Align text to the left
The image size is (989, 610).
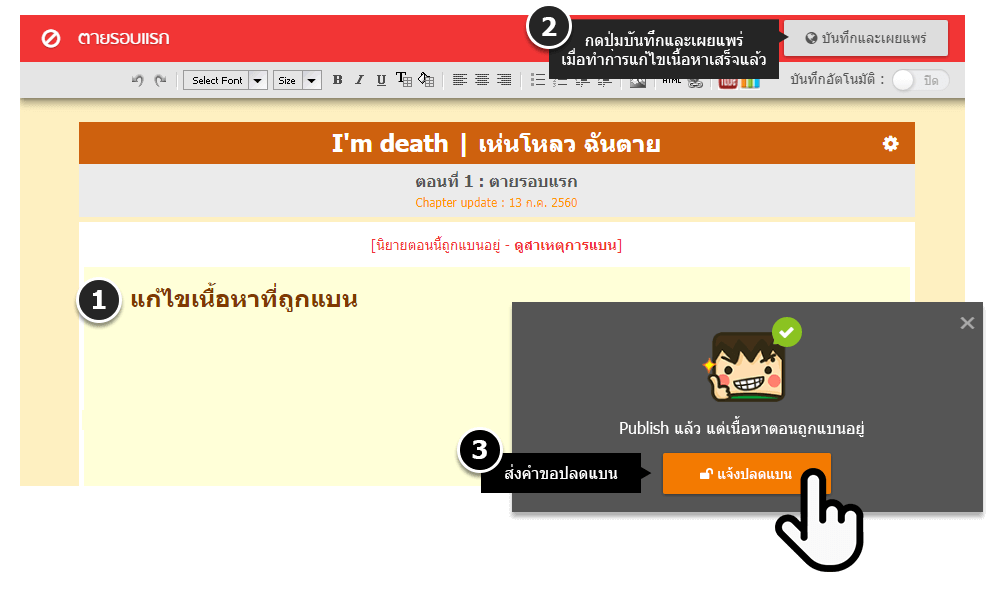[x=460, y=80]
